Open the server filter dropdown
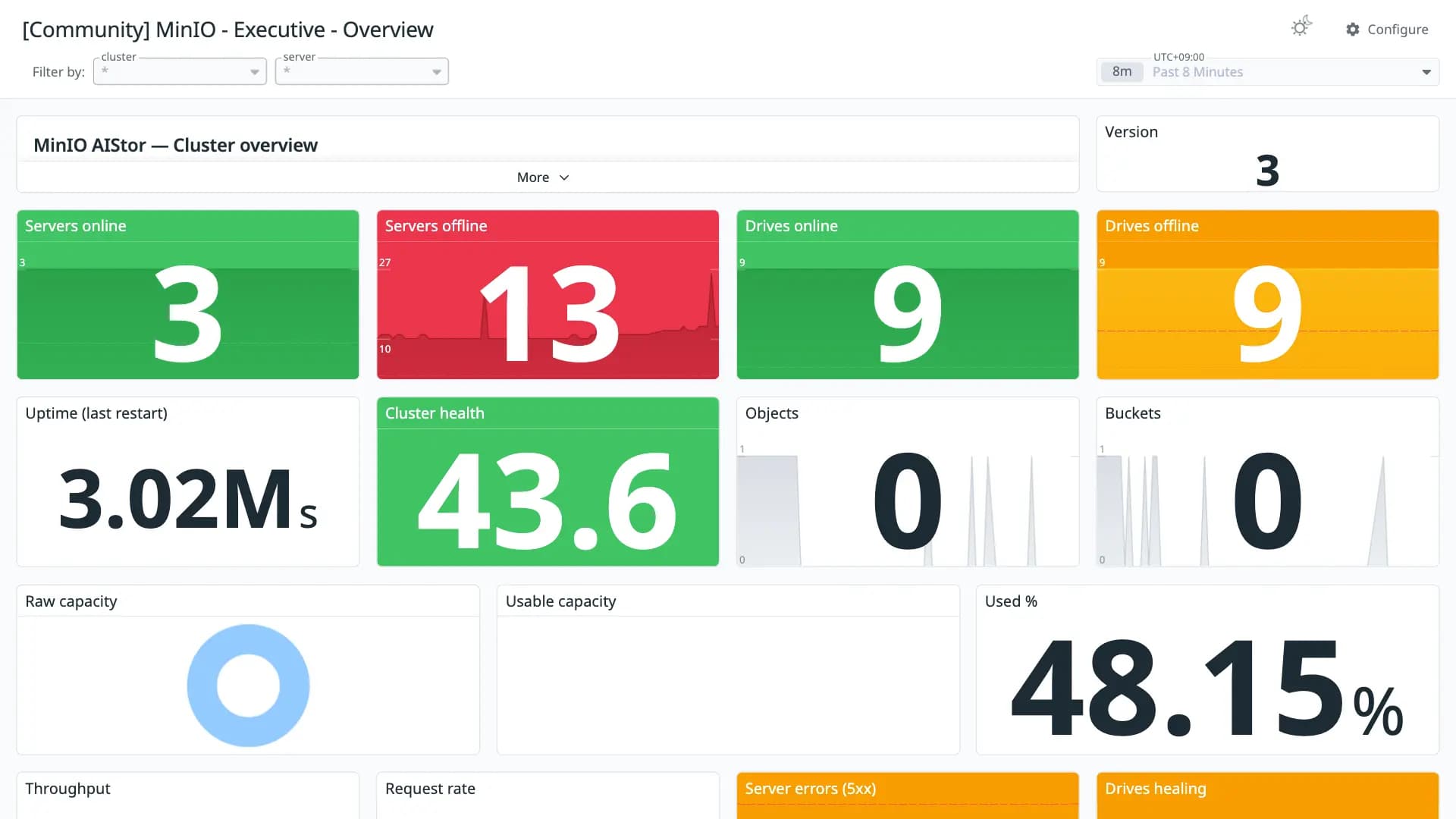The height and width of the screenshot is (819, 1456). click(362, 71)
